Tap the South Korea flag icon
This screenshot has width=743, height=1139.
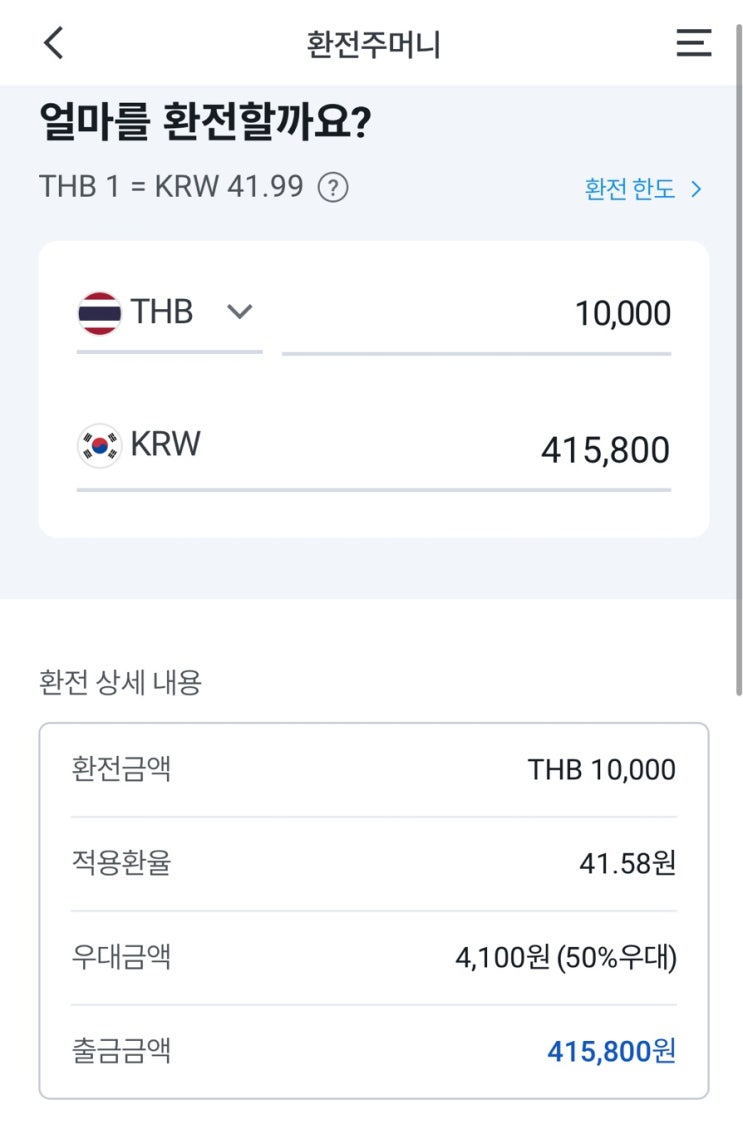[99, 445]
